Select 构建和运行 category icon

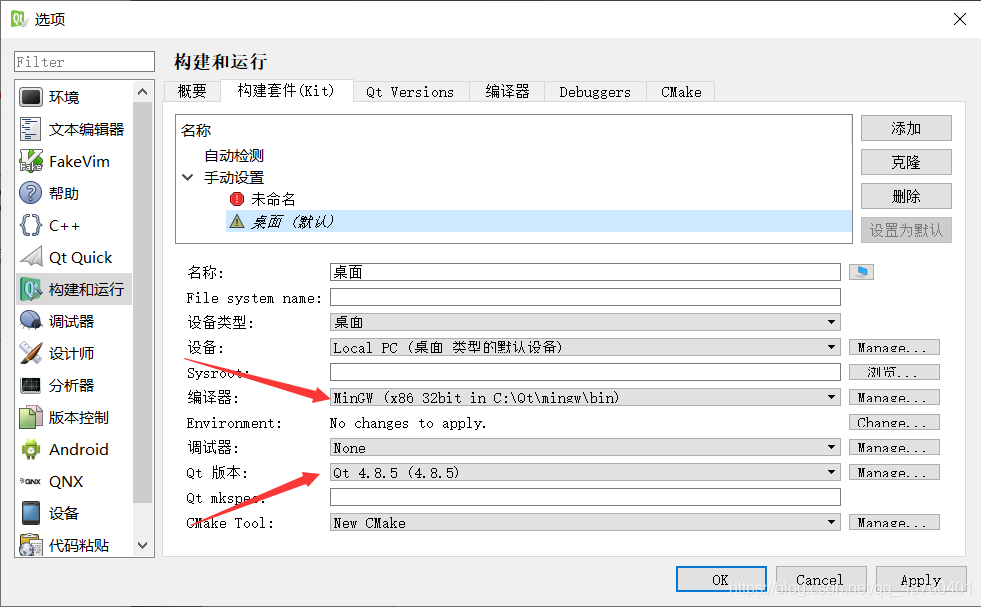31,289
